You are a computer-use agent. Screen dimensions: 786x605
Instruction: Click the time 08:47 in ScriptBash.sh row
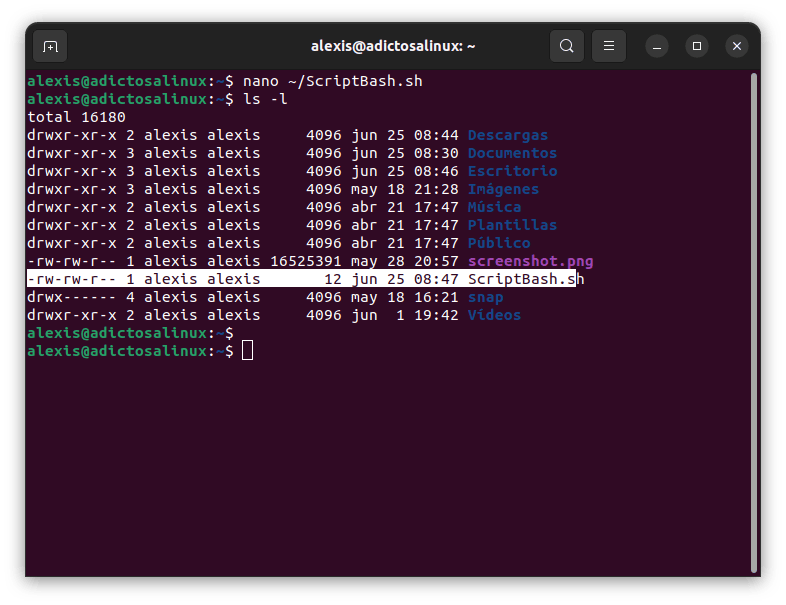click(436, 279)
